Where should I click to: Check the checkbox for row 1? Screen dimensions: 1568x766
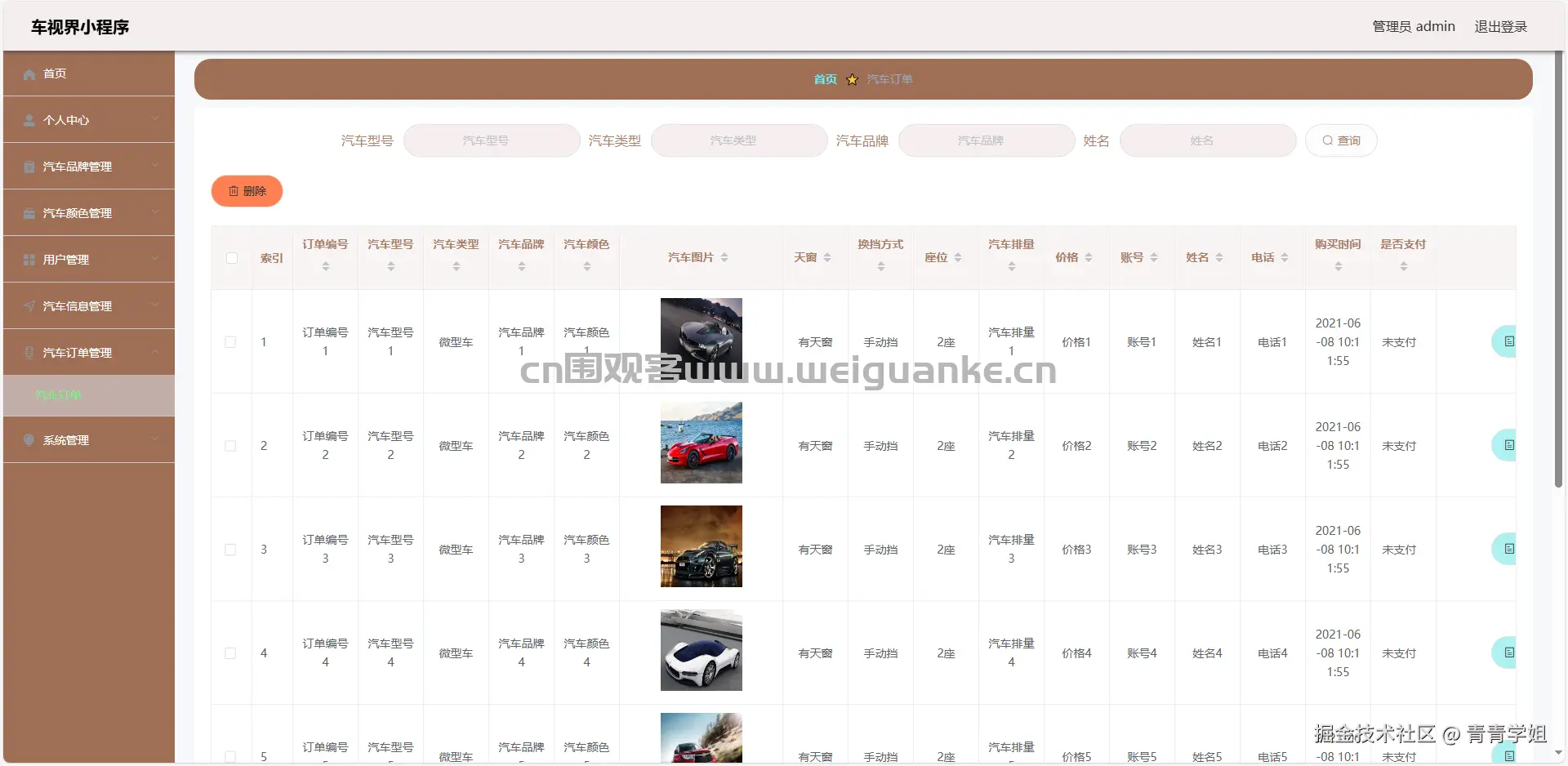pyautogui.click(x=230, y=342)
